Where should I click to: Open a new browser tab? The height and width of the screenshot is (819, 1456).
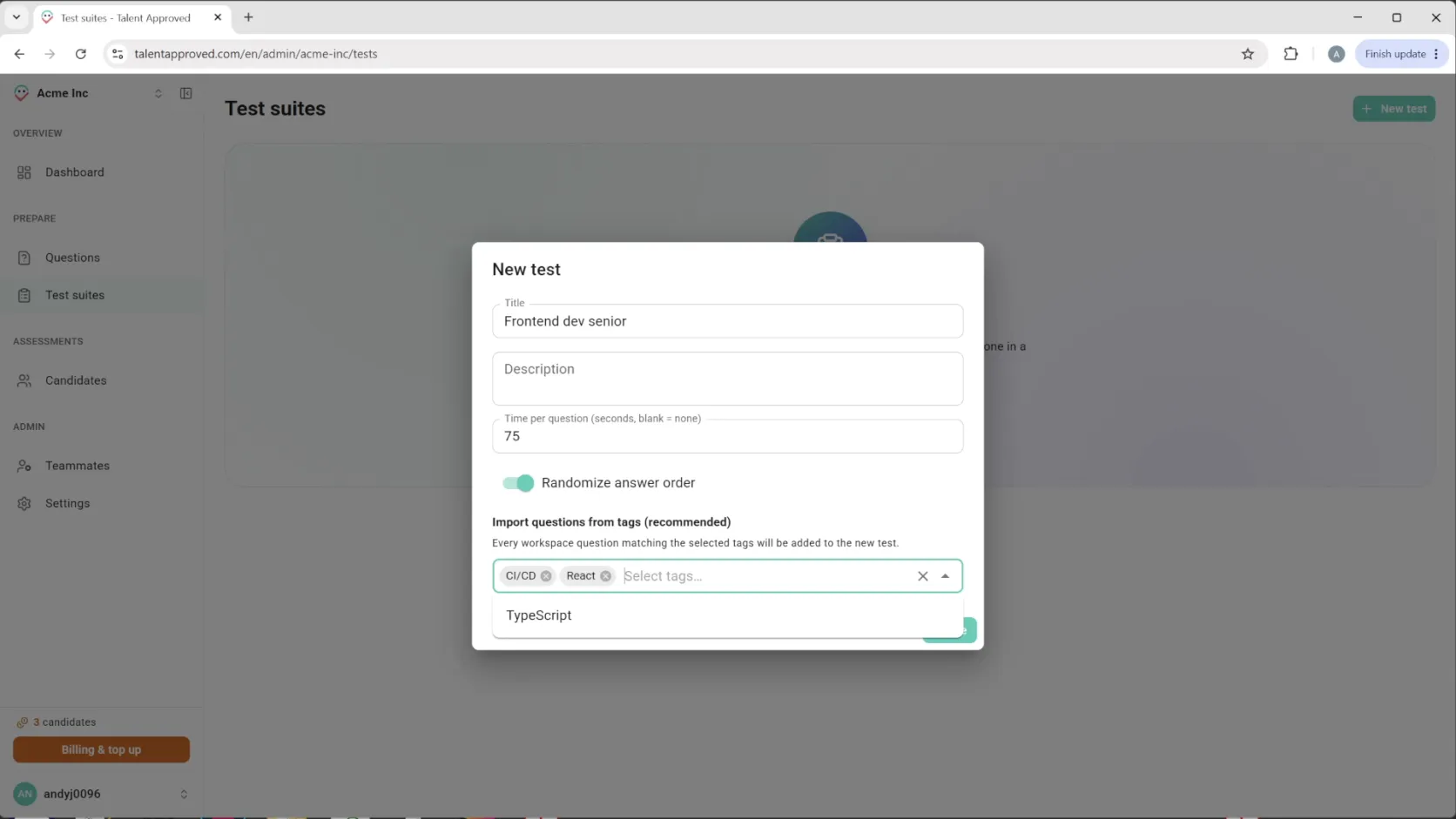click(x=248, y=17)
